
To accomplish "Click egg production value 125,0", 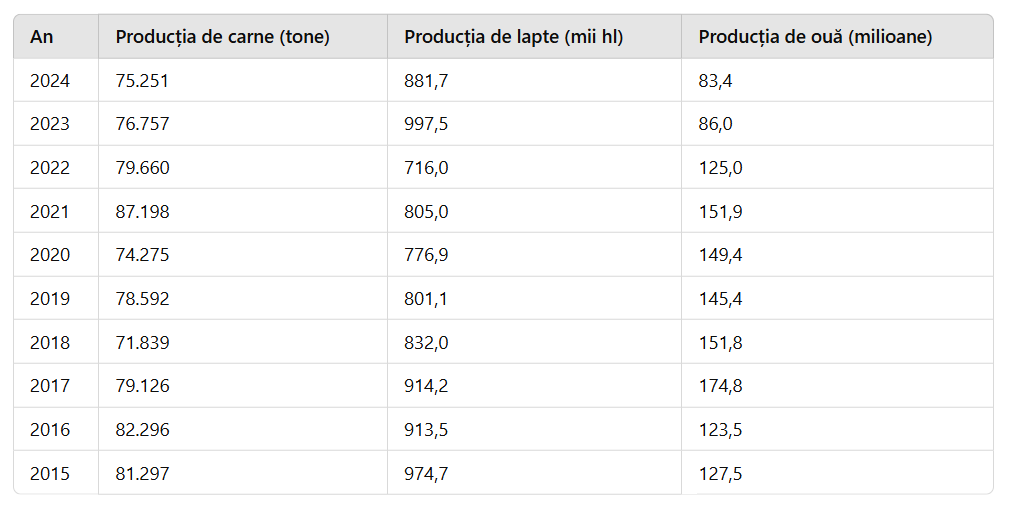I will coord(720,168).
